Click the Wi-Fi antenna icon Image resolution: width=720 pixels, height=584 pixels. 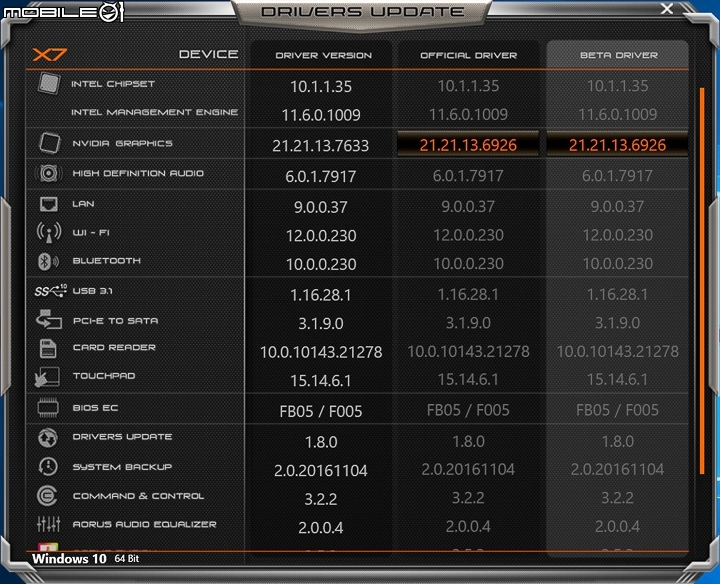point(49,232)
